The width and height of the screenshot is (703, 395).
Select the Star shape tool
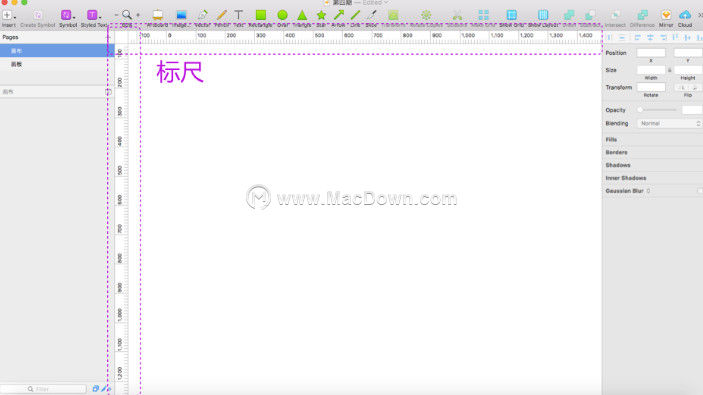click(321, 15)
